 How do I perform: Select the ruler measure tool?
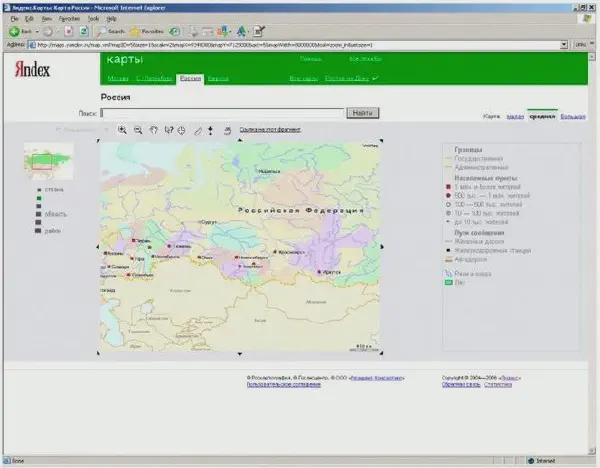pyautogui.click(x=197, y=130)
